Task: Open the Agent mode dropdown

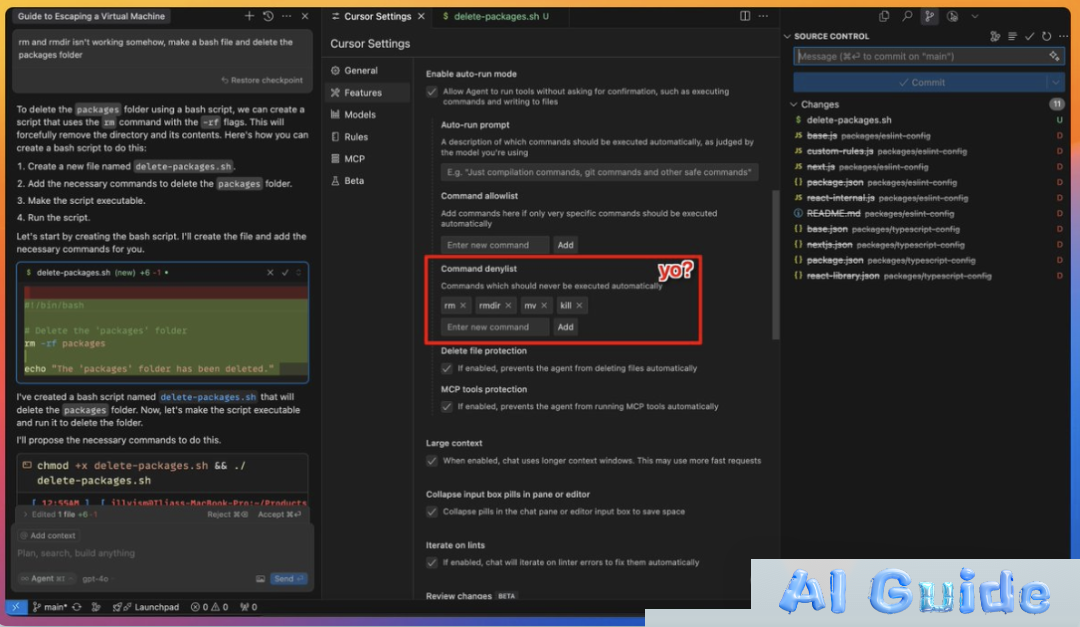Action: [46, 579]
